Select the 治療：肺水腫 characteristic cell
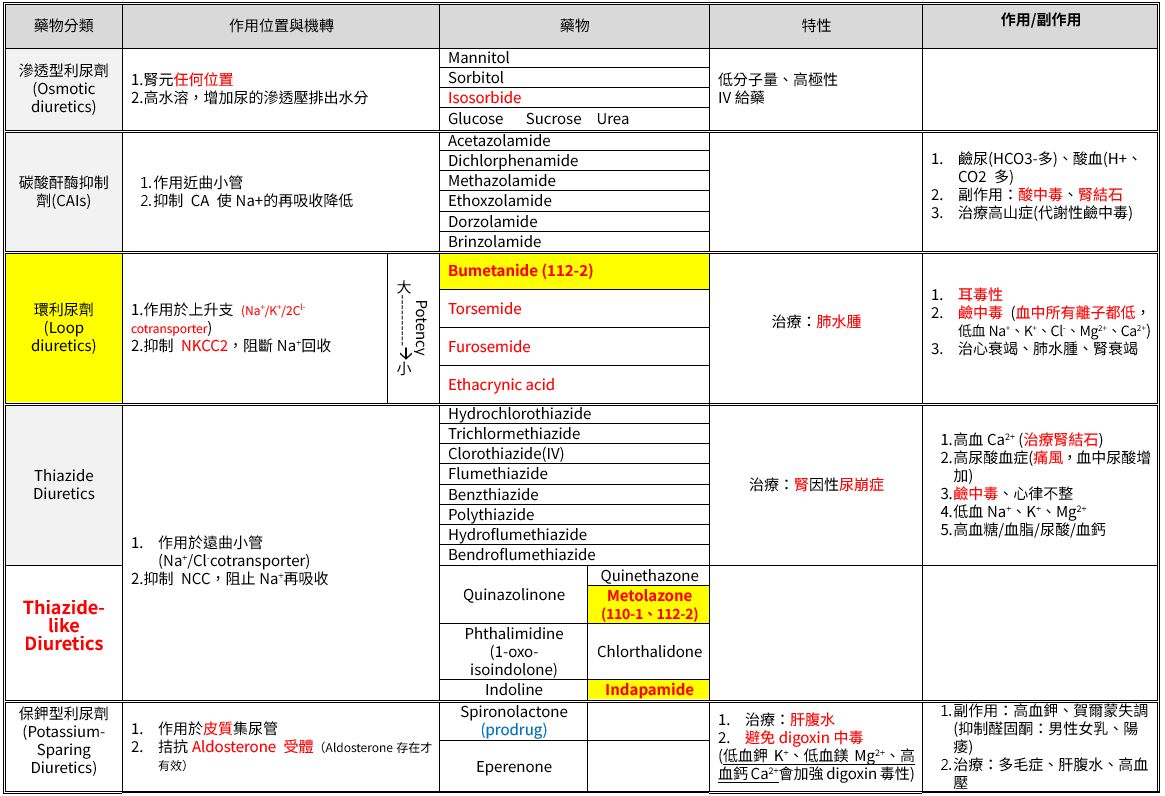1165x796 pixels. point(816,322)
